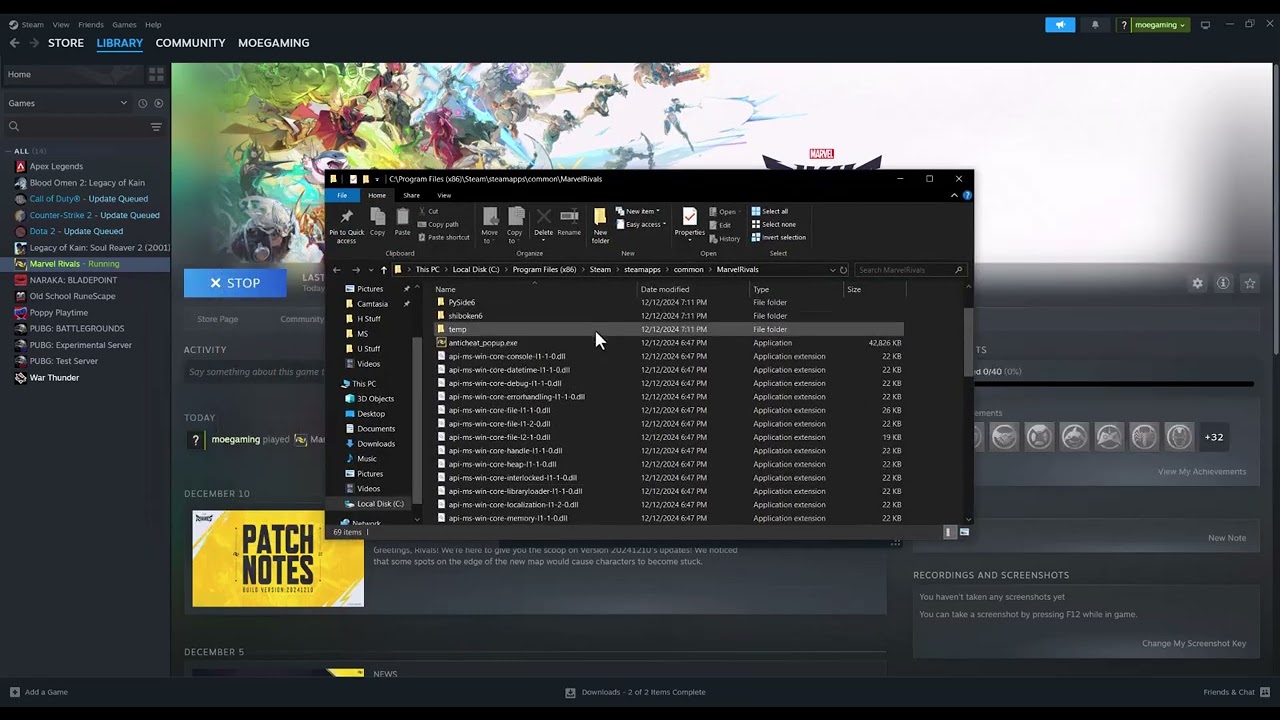This screenshot has width=1280, height=720.
Task: Click Steam back arrow navigation
Action: tap(14, 43)
